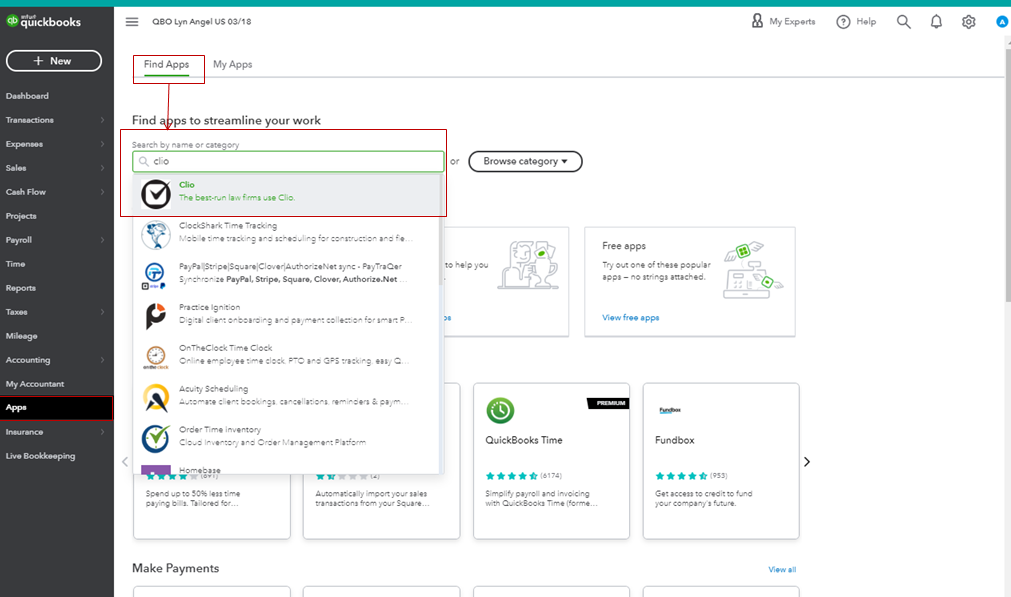Open the Browse category dropdown
The image size is (1011, 597).
[525, 161]
